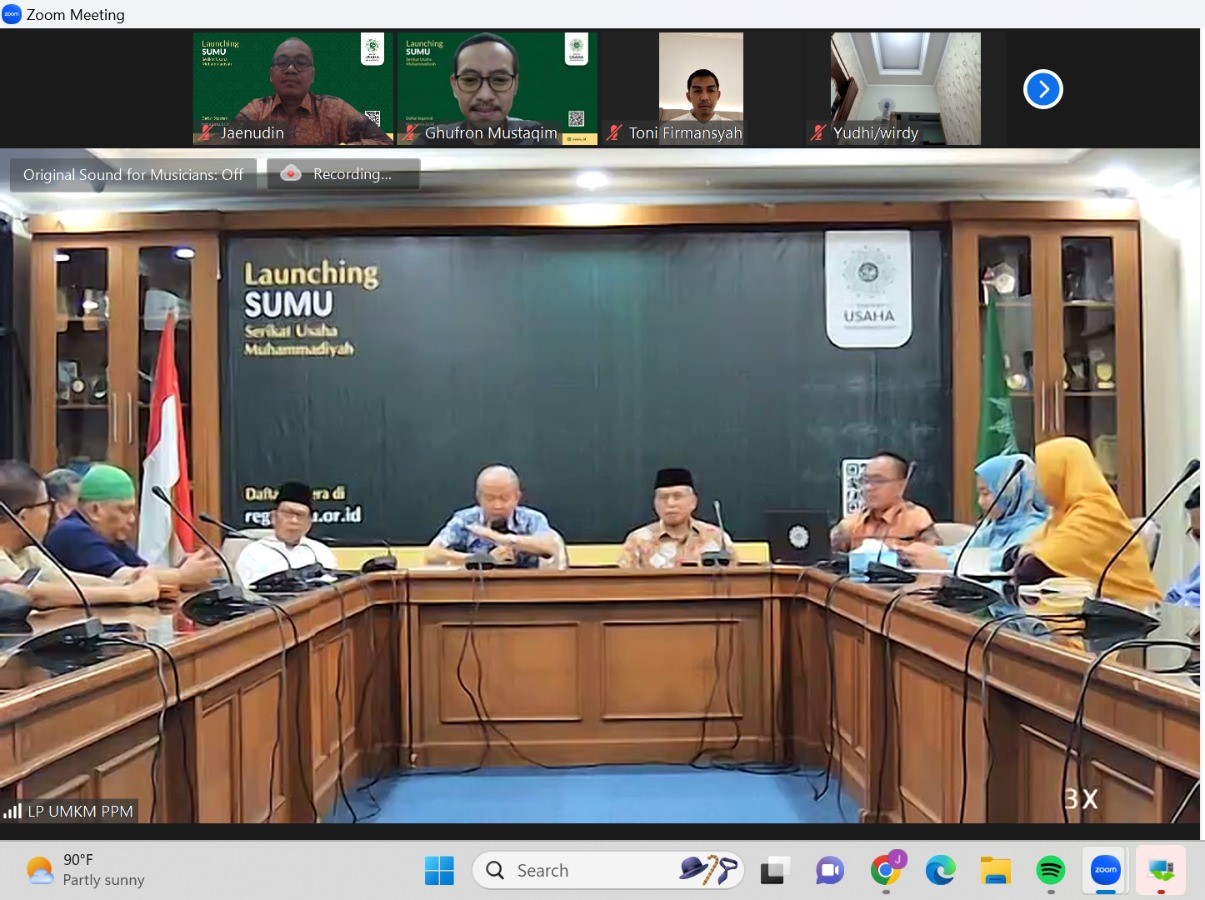Open the remote desktop monitor taskbar icon
This screenshot has width=1205, height=900.
click(1161, 871)
